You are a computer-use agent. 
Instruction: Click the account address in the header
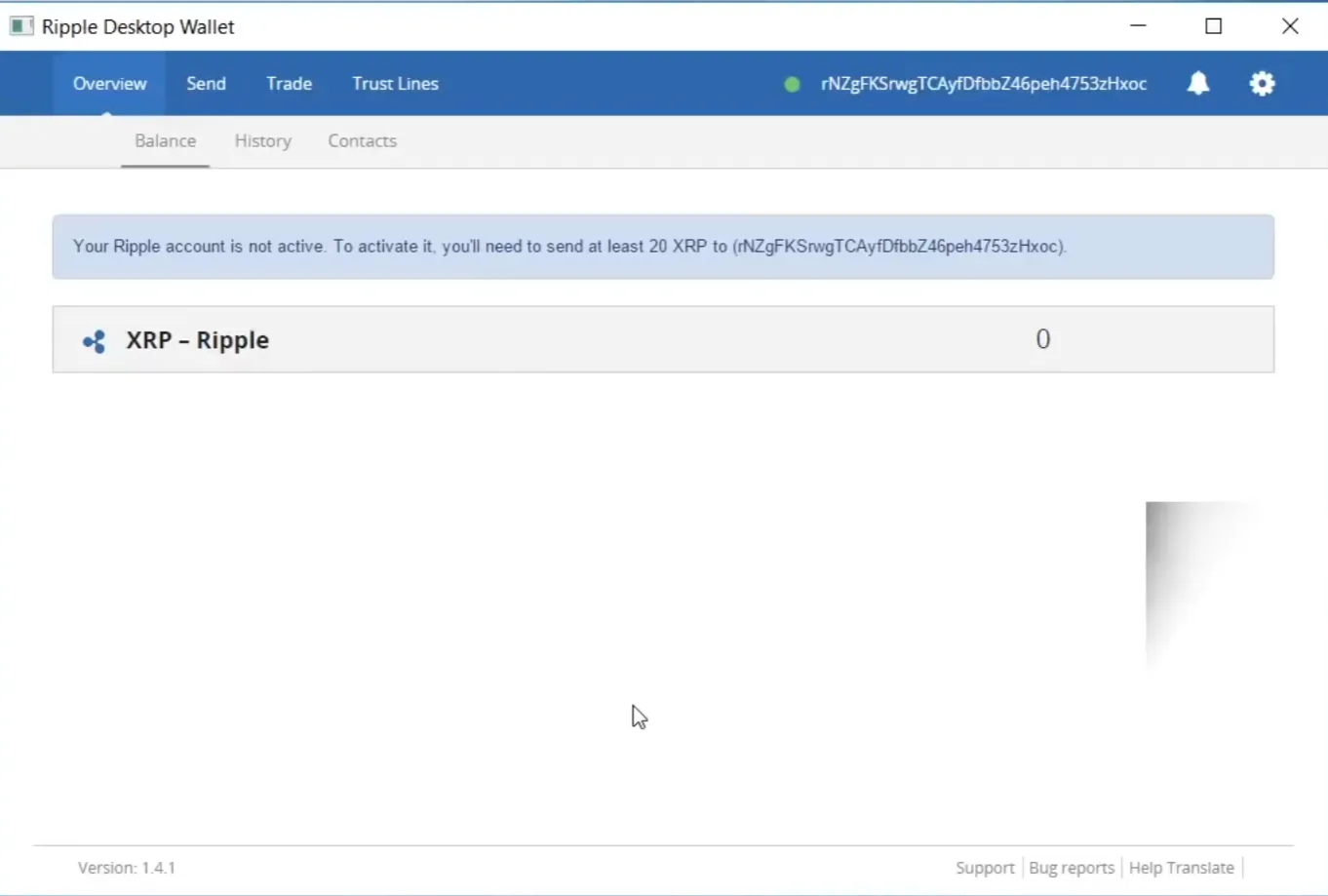pos(984,84)
